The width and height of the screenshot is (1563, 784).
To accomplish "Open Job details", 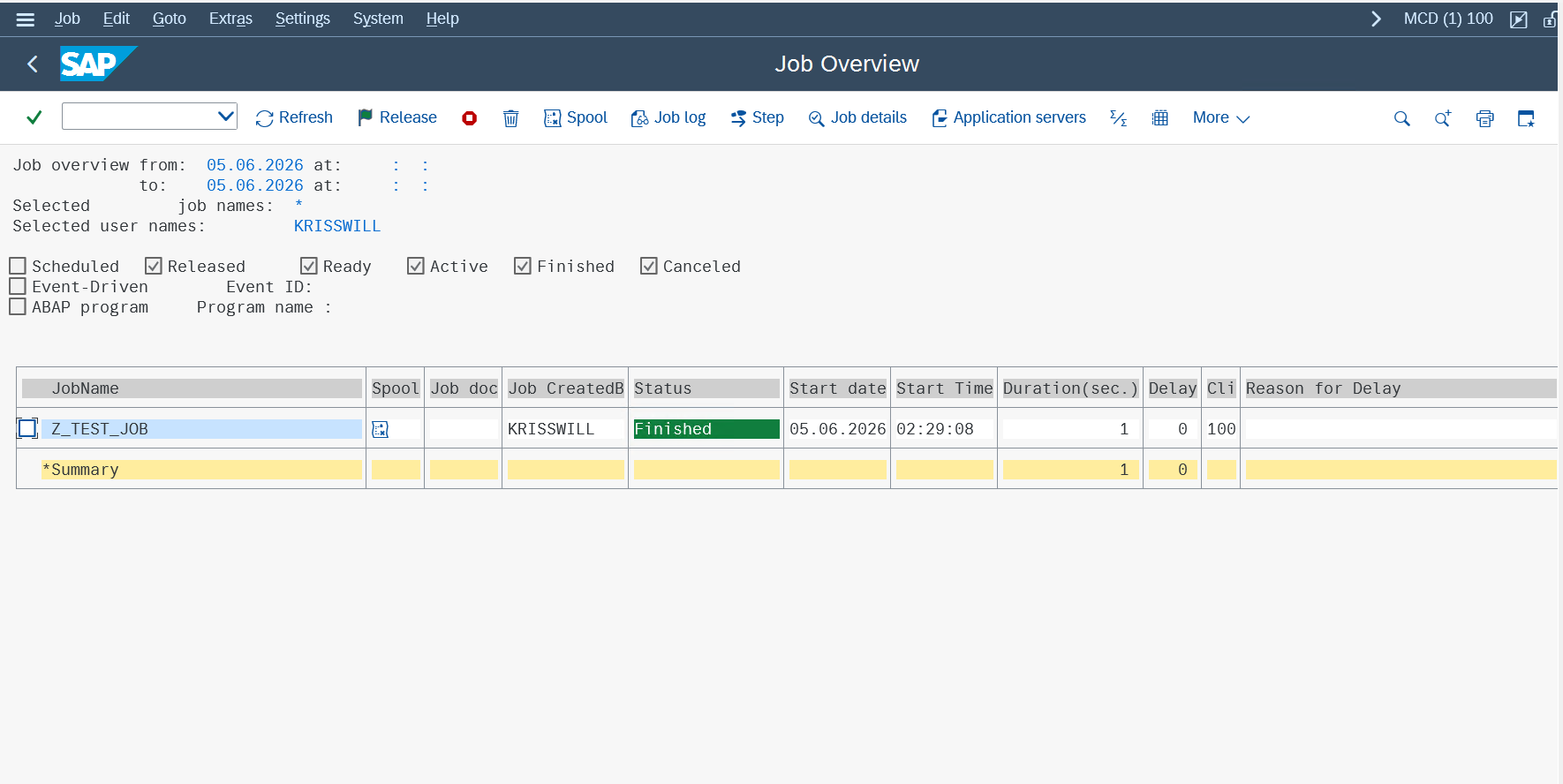I will [857, 117].
